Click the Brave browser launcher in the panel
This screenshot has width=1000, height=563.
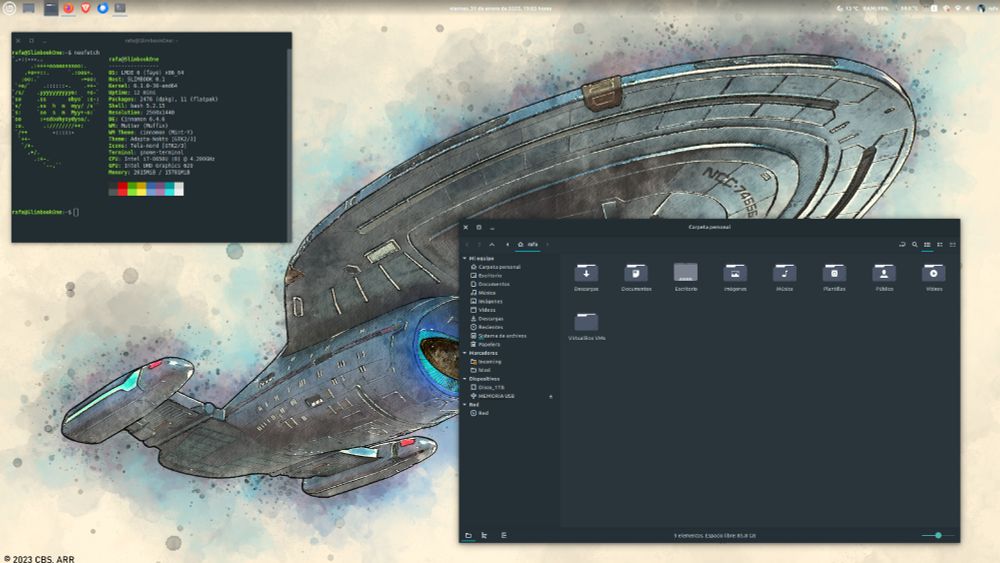85,8
